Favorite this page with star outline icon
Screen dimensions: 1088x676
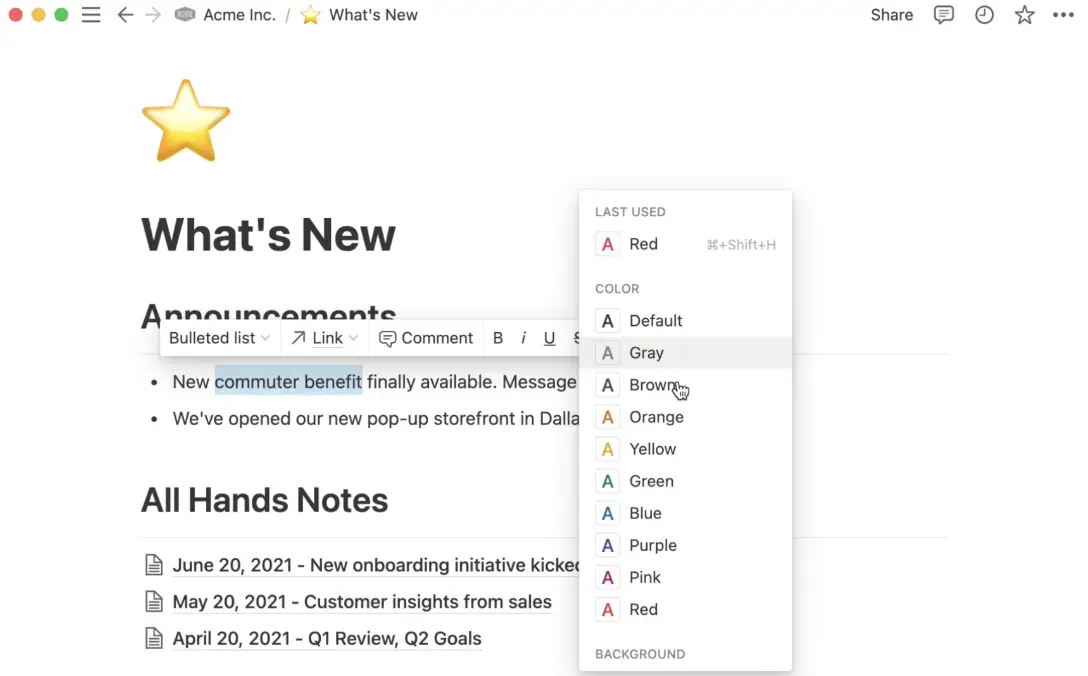pos(1024,15)
